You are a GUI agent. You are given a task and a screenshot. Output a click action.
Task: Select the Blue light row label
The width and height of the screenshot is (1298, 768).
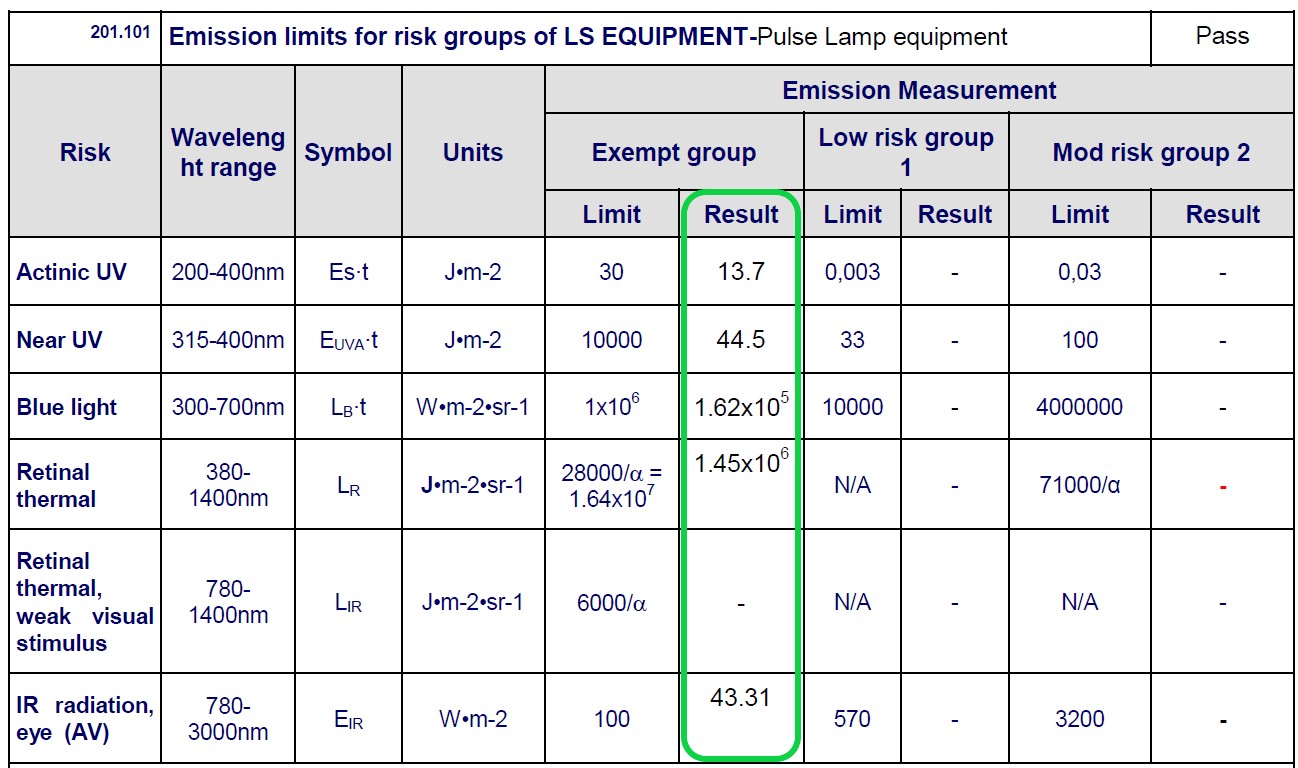pos(67,407)
